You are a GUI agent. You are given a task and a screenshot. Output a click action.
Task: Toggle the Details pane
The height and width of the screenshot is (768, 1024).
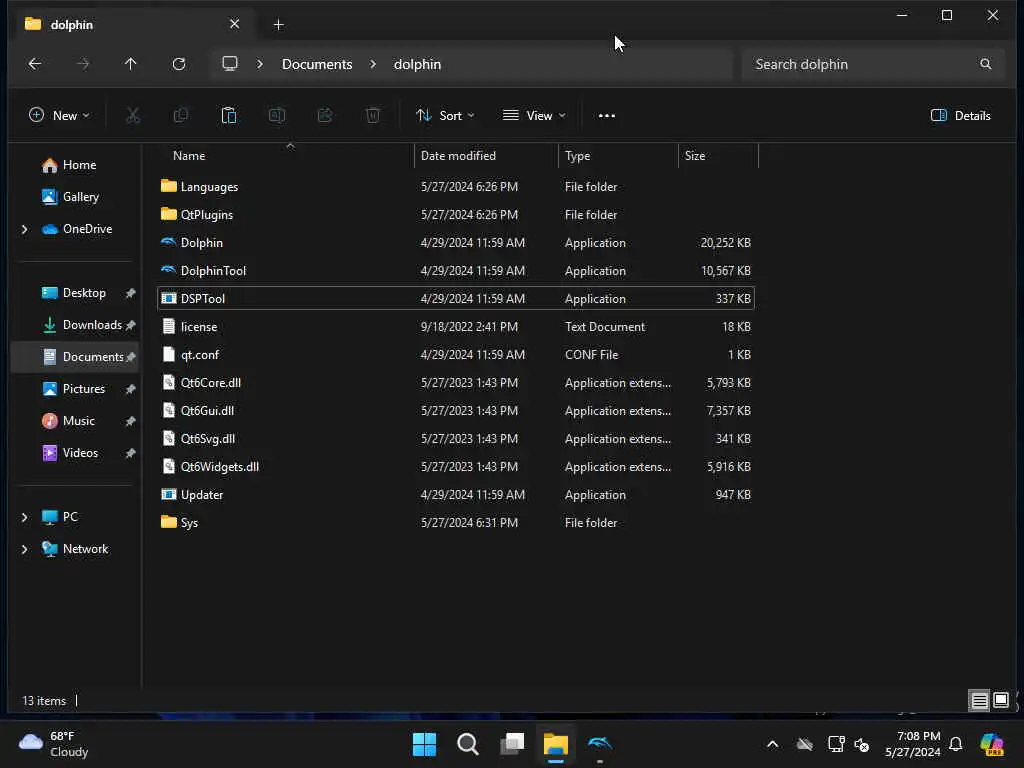click(x=961, y=116)
